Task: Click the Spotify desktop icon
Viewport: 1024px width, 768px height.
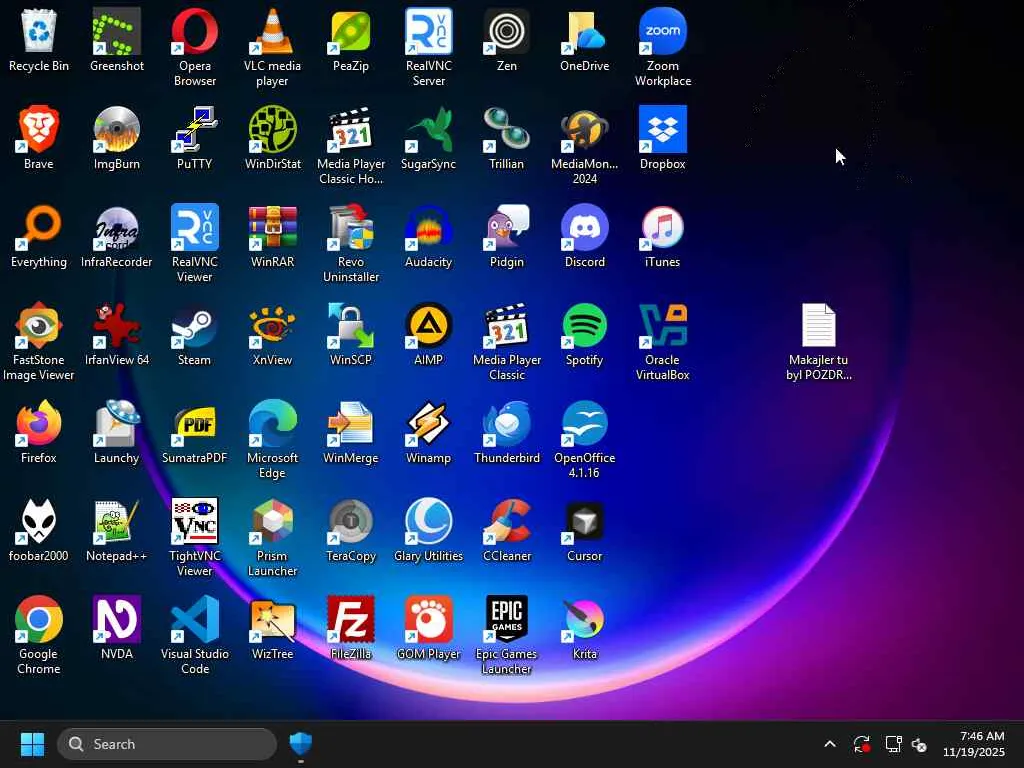Action: point(584,327)
